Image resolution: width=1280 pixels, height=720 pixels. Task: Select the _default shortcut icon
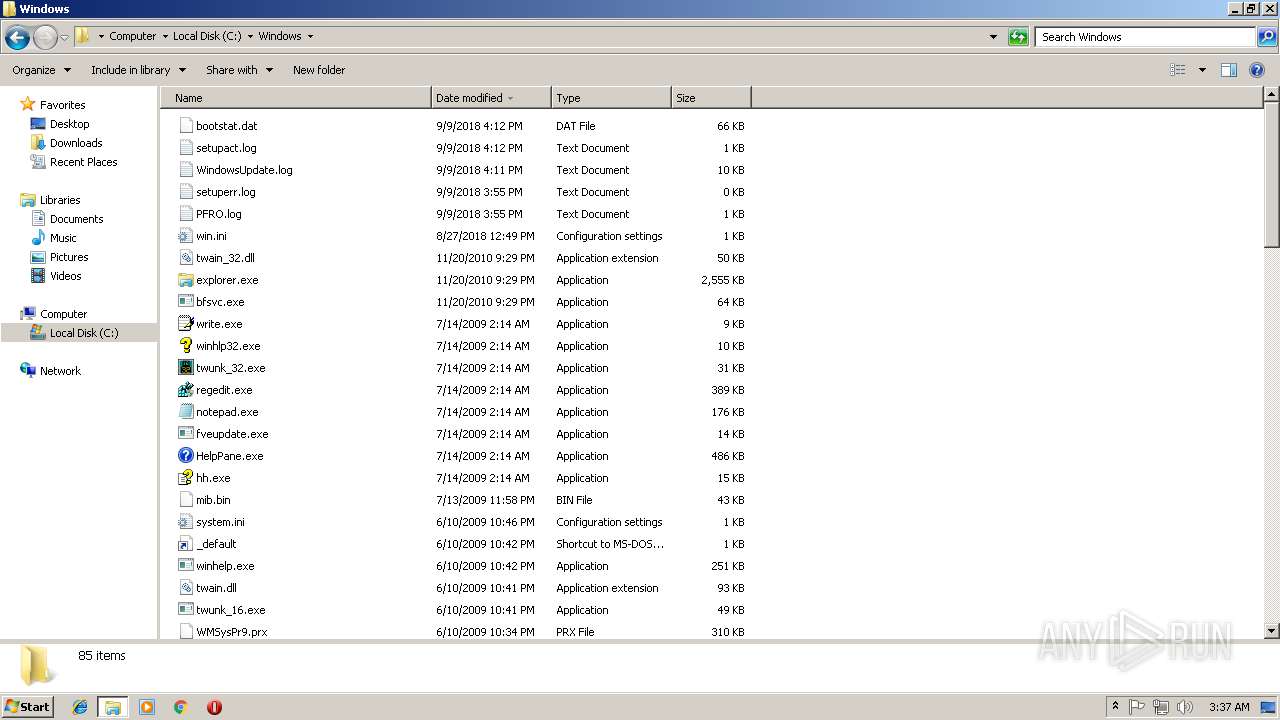(x=185, y=544)
